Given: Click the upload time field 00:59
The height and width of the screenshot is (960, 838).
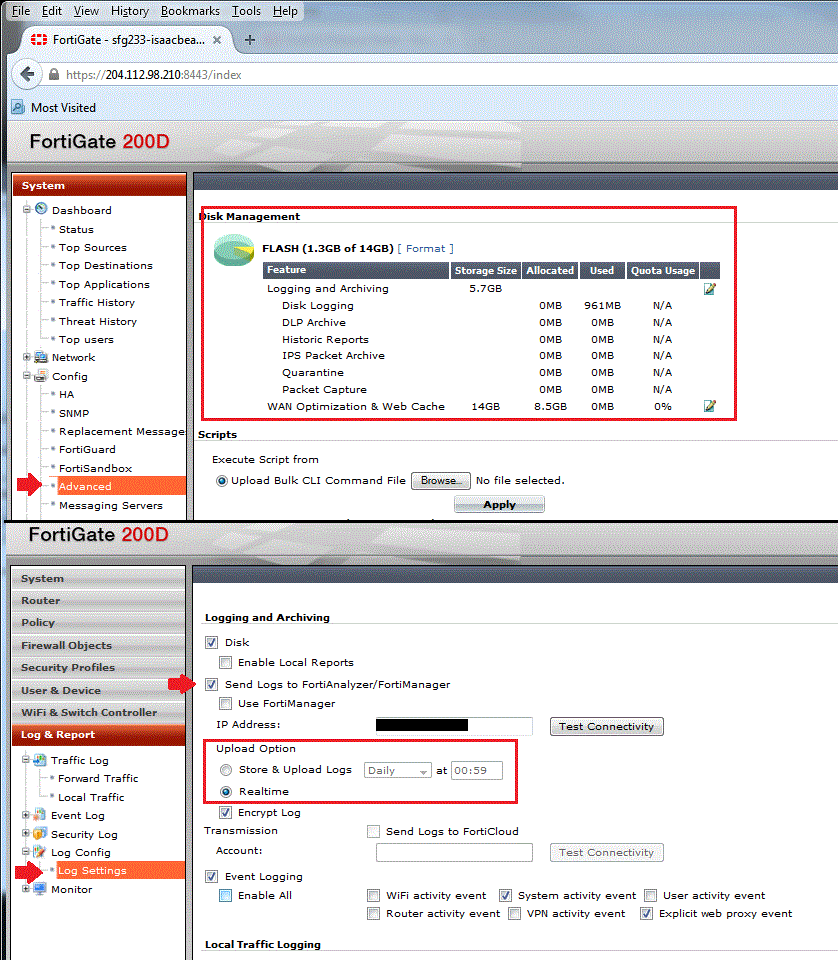Looking at the screenshot, I should point(477,770).
